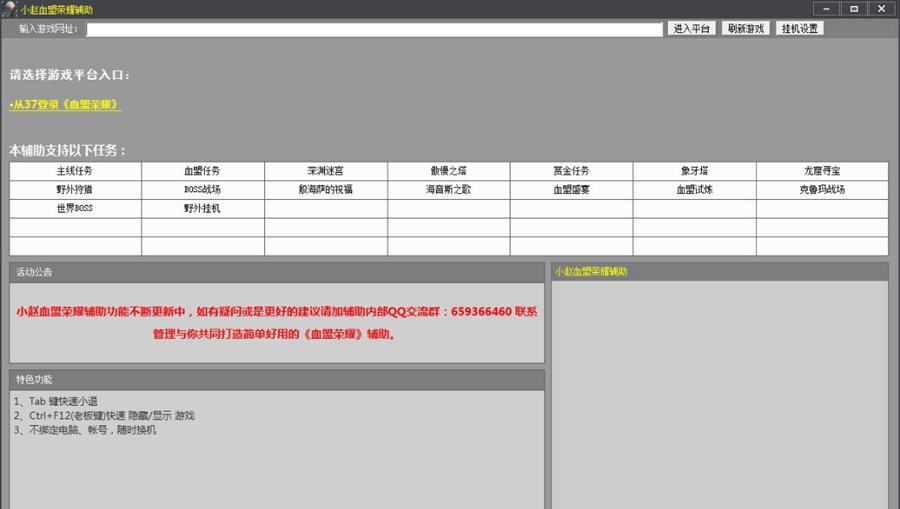Click the app icon in title bar
900x509 pixels.
(x=9, y=9)
